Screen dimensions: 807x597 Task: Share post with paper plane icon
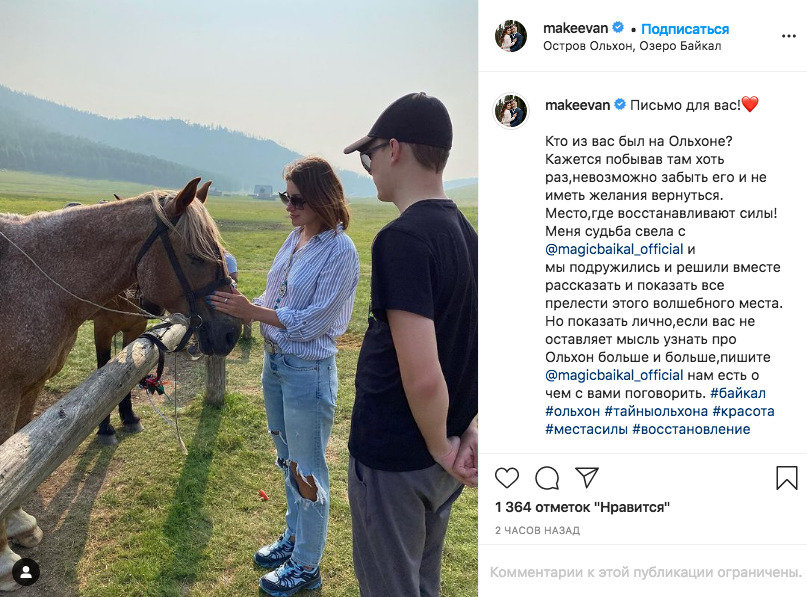point(587,478)
